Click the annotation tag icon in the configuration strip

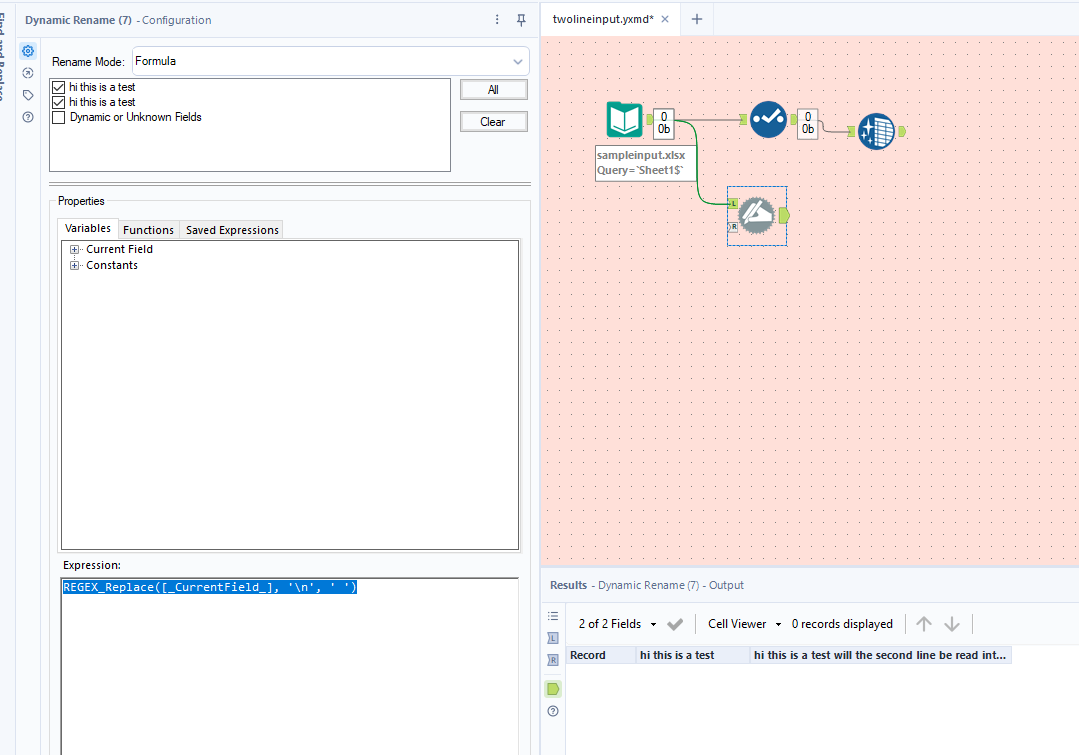(28, 94)
